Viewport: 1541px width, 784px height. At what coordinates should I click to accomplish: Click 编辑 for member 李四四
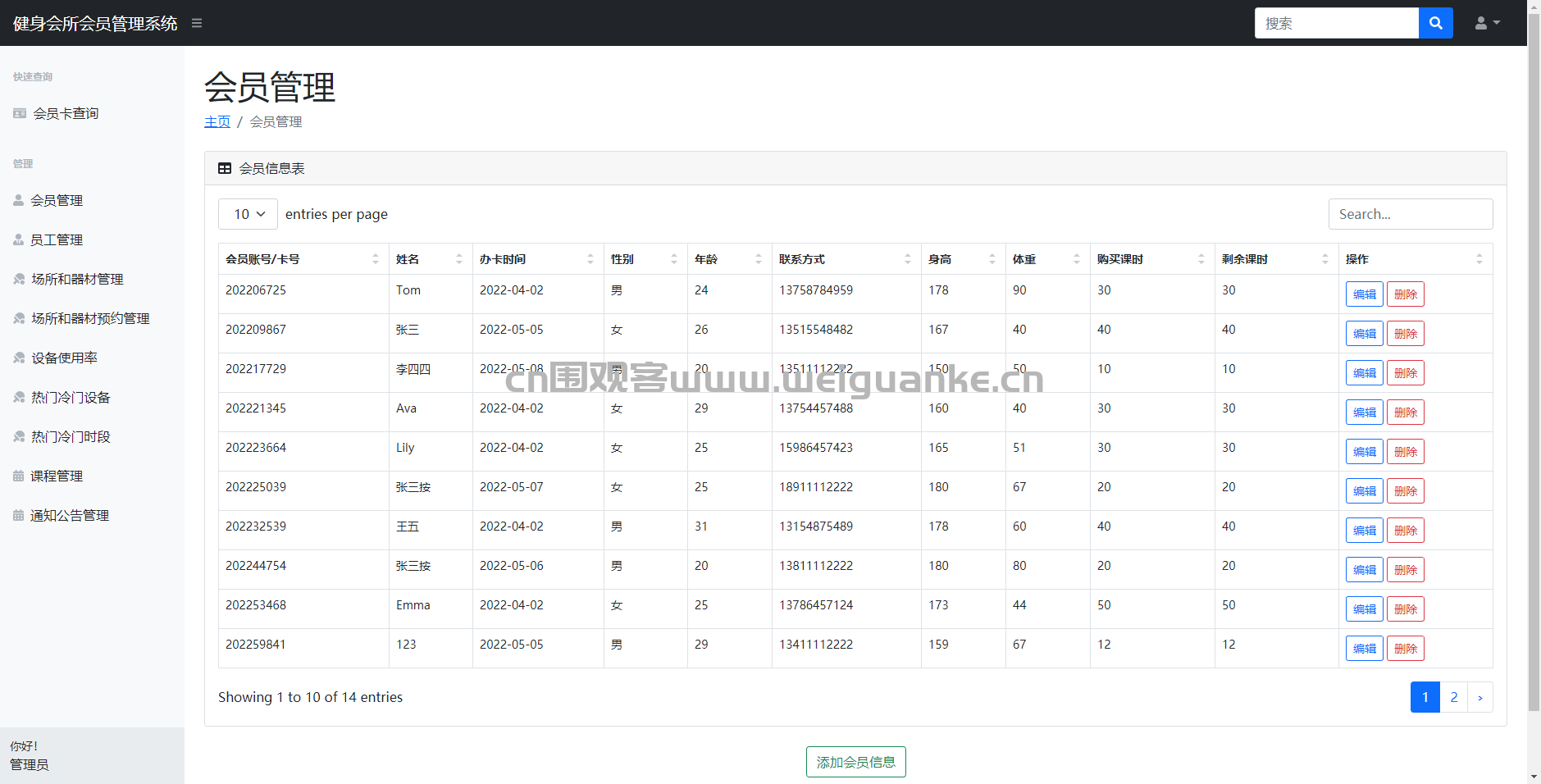click(1365, 373)
